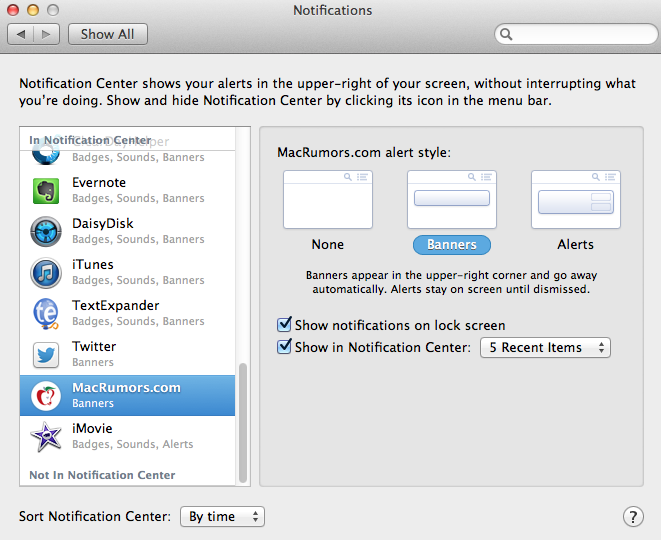
Task: Click the Twitter bird icon
Action: point(46,355)
